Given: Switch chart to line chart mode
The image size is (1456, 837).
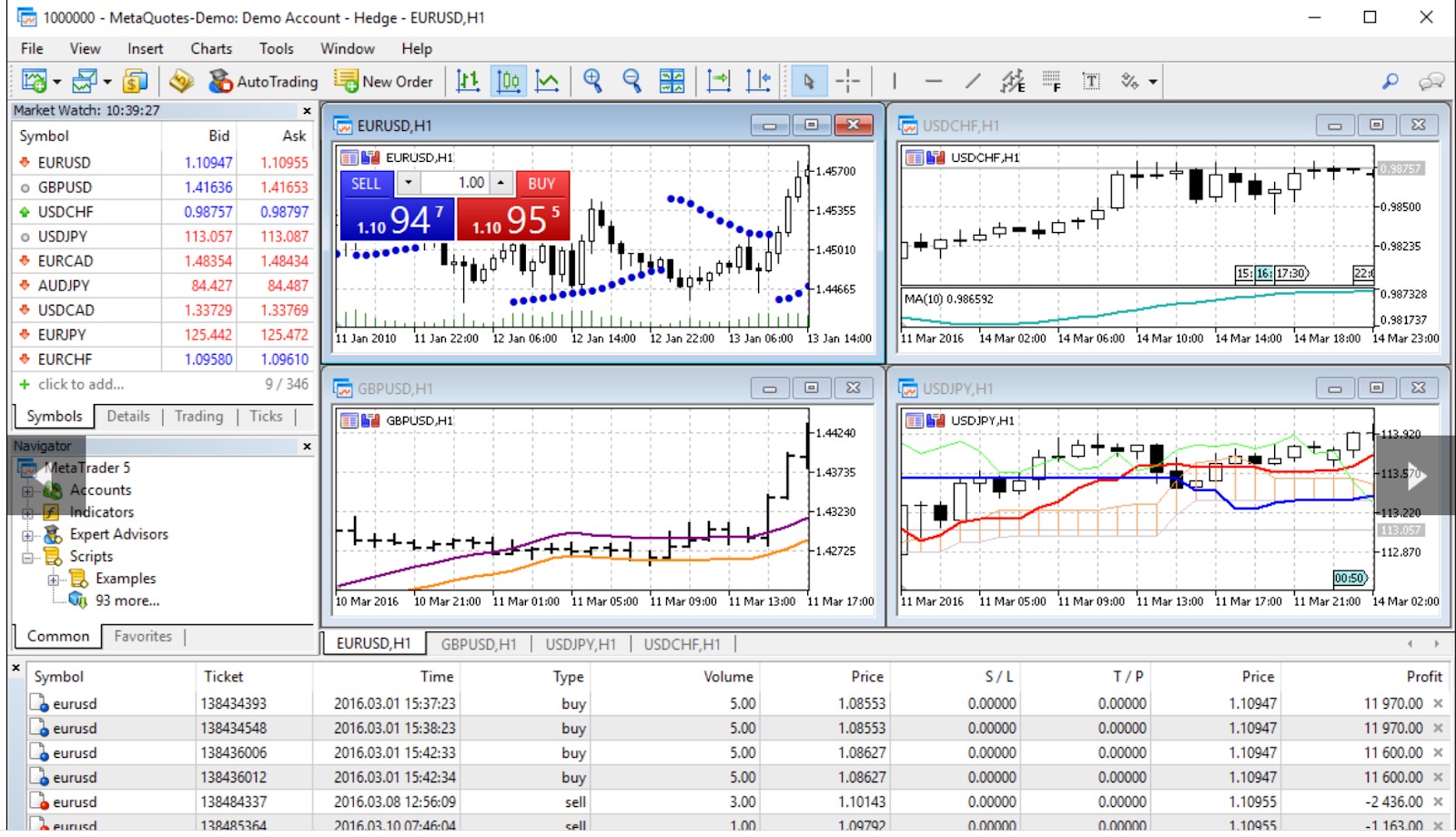Looking at the screenshot, I should click(548, 81).
